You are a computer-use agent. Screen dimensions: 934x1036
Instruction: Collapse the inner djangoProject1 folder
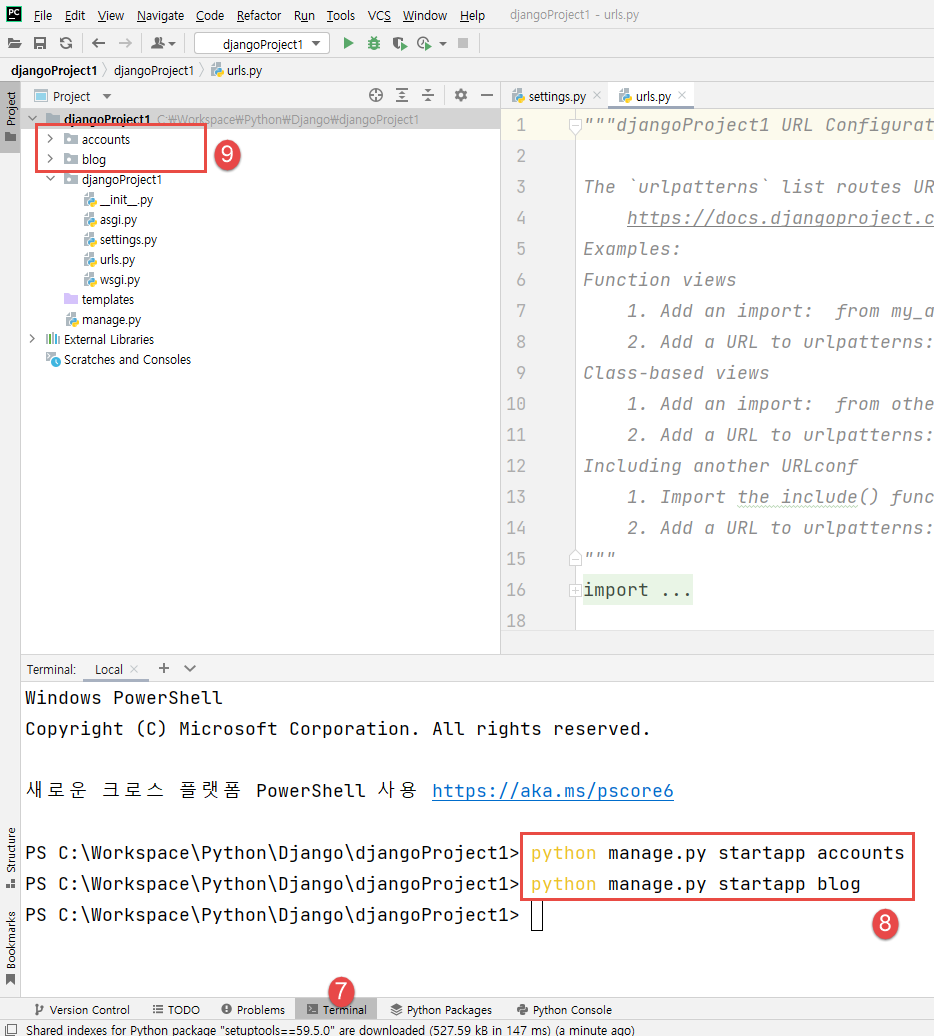coord(50,179)
